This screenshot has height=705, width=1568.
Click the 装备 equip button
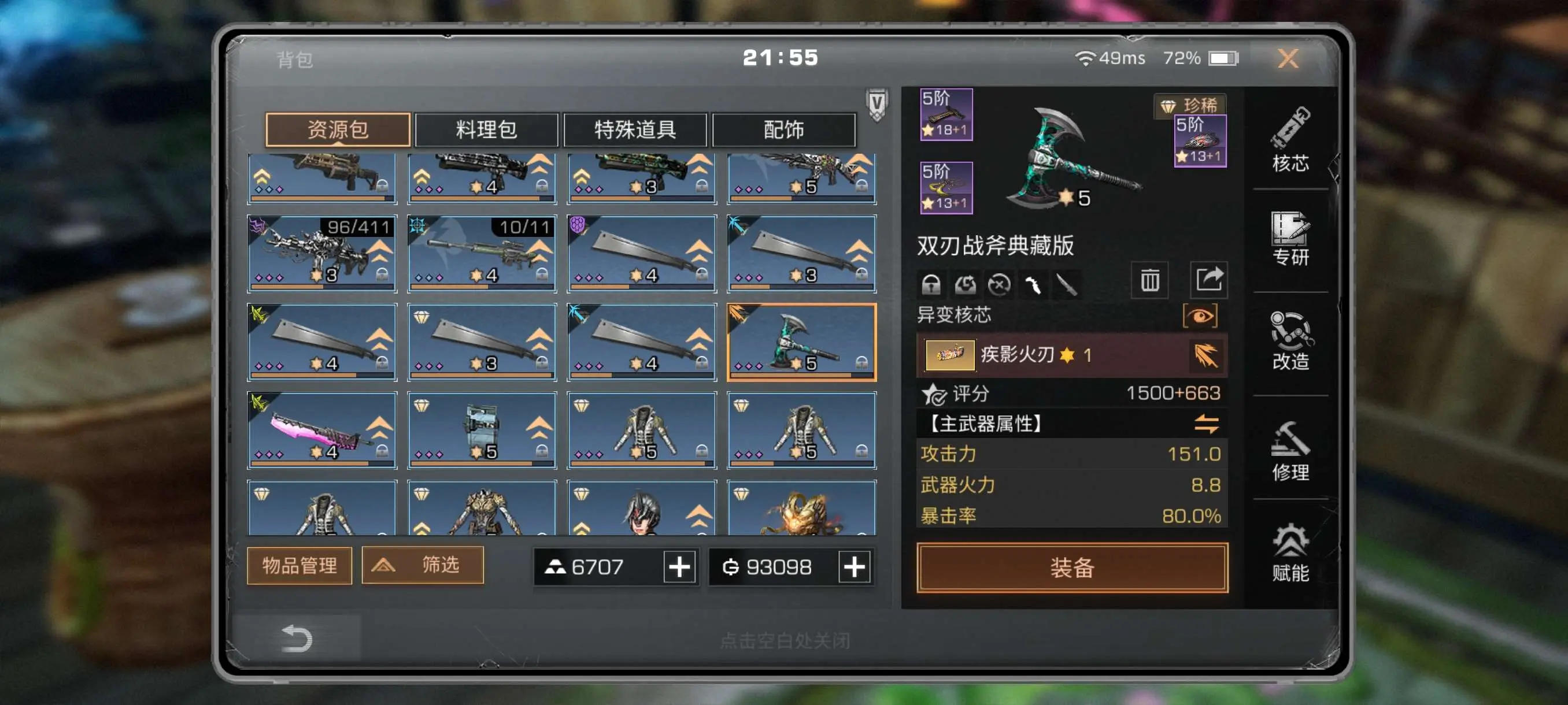coord(1072,567)
